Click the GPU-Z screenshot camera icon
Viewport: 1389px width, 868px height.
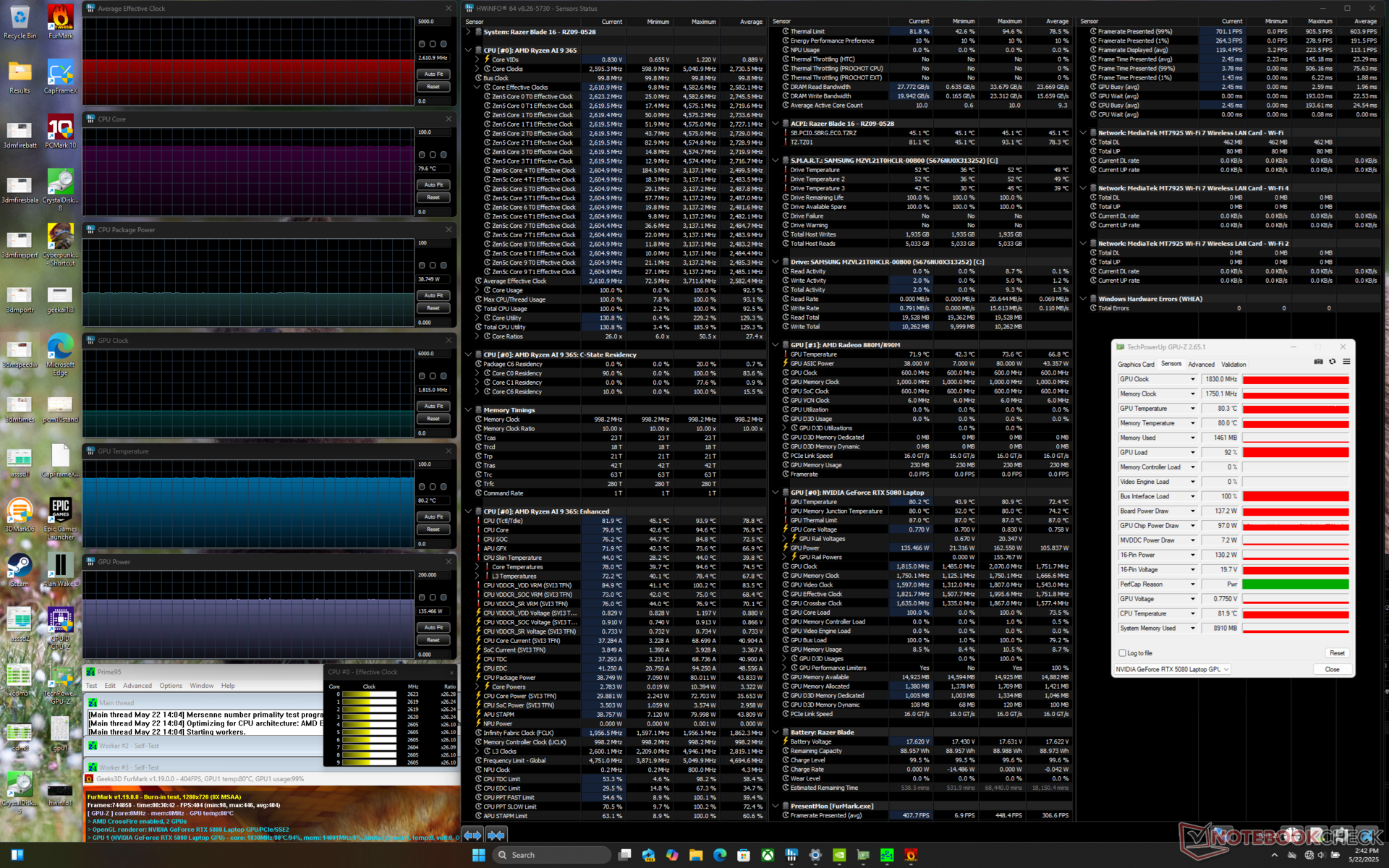[1318, 362]
